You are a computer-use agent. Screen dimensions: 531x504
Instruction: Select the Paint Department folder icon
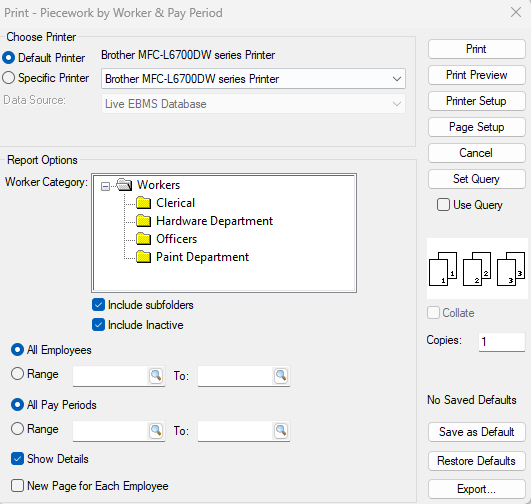tap(144, 257)
